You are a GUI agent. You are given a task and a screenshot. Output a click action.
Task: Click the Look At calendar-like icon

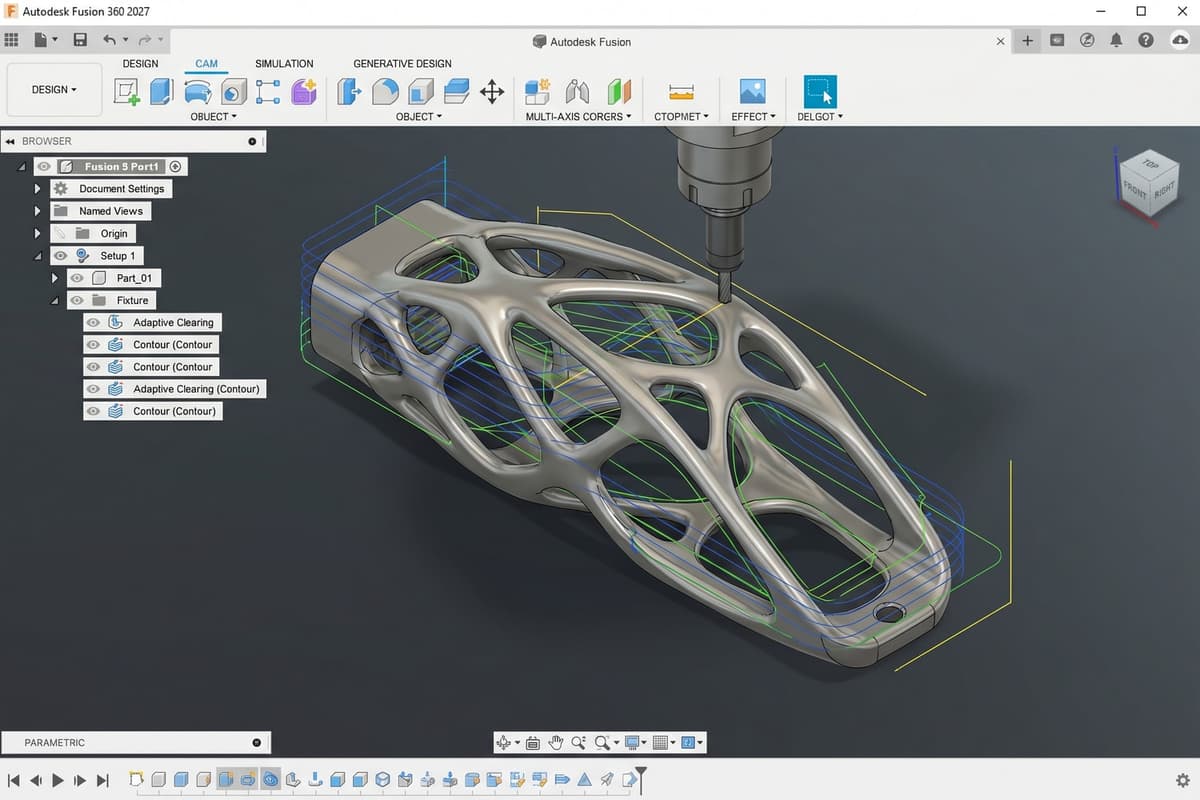tap(532, 742)
